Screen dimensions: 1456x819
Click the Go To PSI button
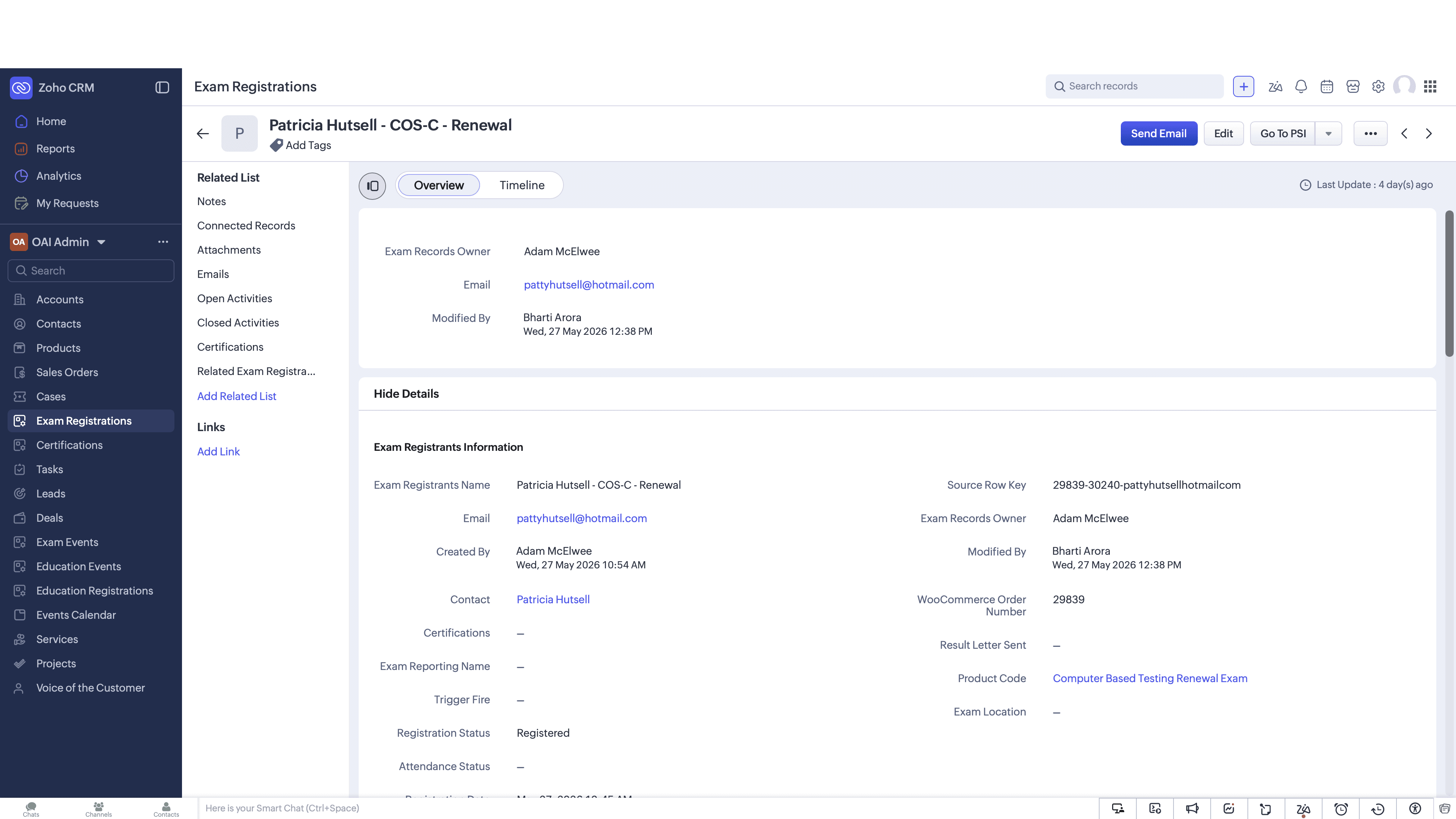[1283, 134]
